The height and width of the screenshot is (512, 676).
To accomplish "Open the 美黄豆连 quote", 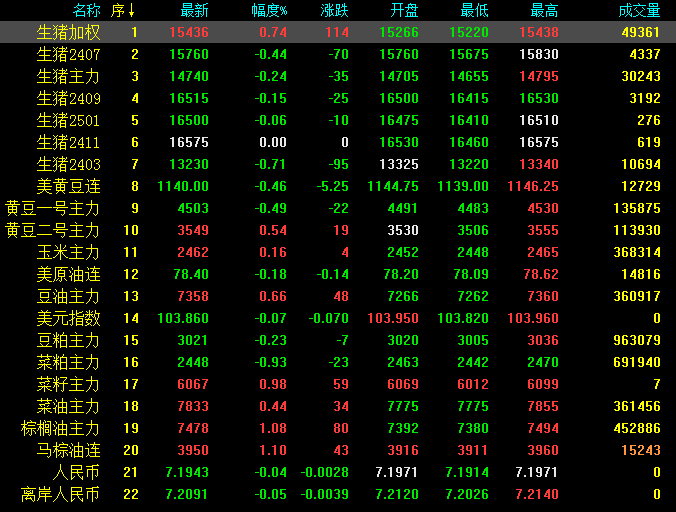I will coord(69,186).
